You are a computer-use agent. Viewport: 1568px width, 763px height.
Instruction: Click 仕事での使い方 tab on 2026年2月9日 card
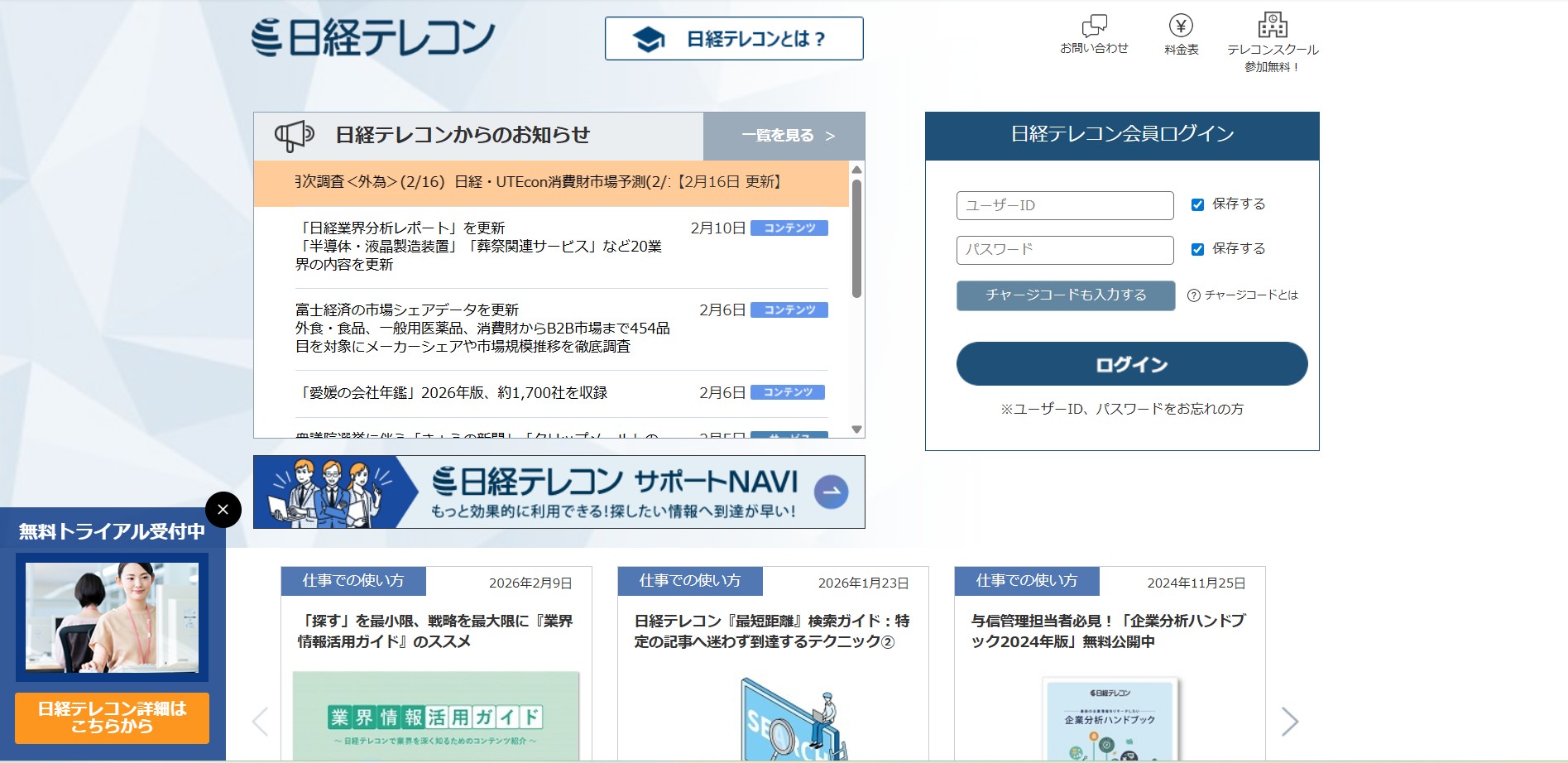click(x=353, y=581)
